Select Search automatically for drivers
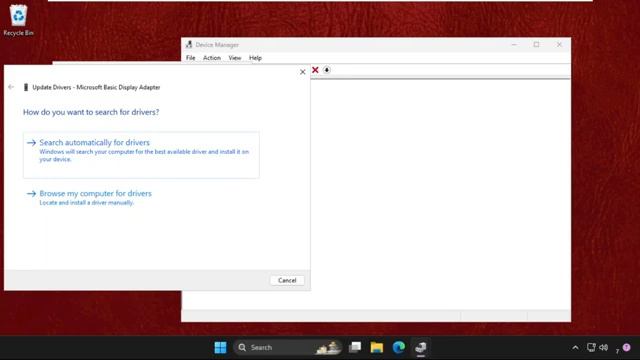This screenshot has height=360, width=640. click(x=141, y=155)
